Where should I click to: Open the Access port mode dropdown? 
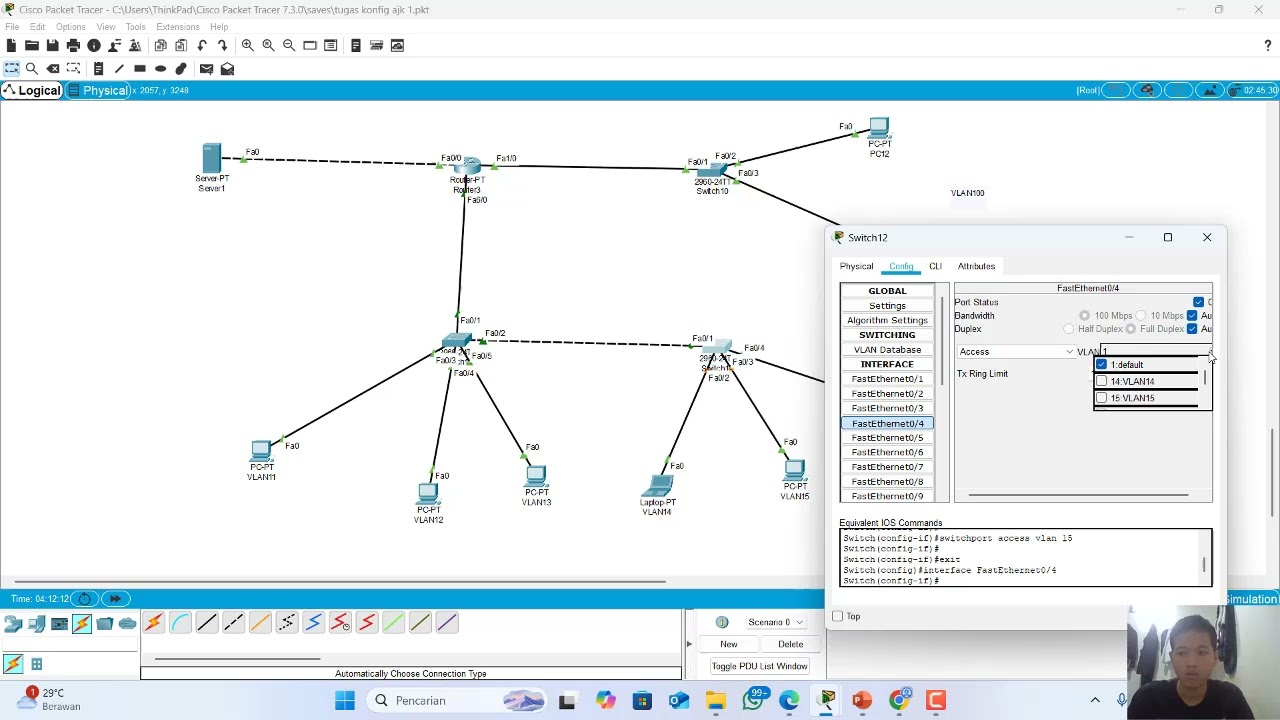(1016, 352)
